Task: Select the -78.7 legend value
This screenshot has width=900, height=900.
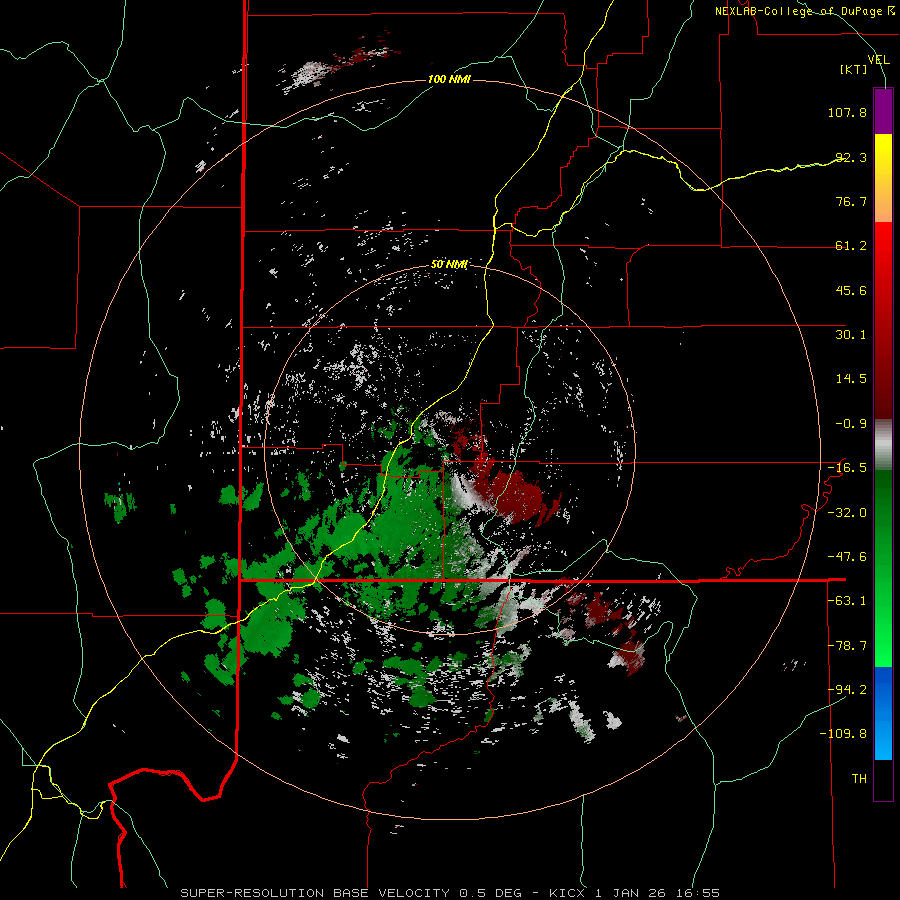Action: point(847,646)
